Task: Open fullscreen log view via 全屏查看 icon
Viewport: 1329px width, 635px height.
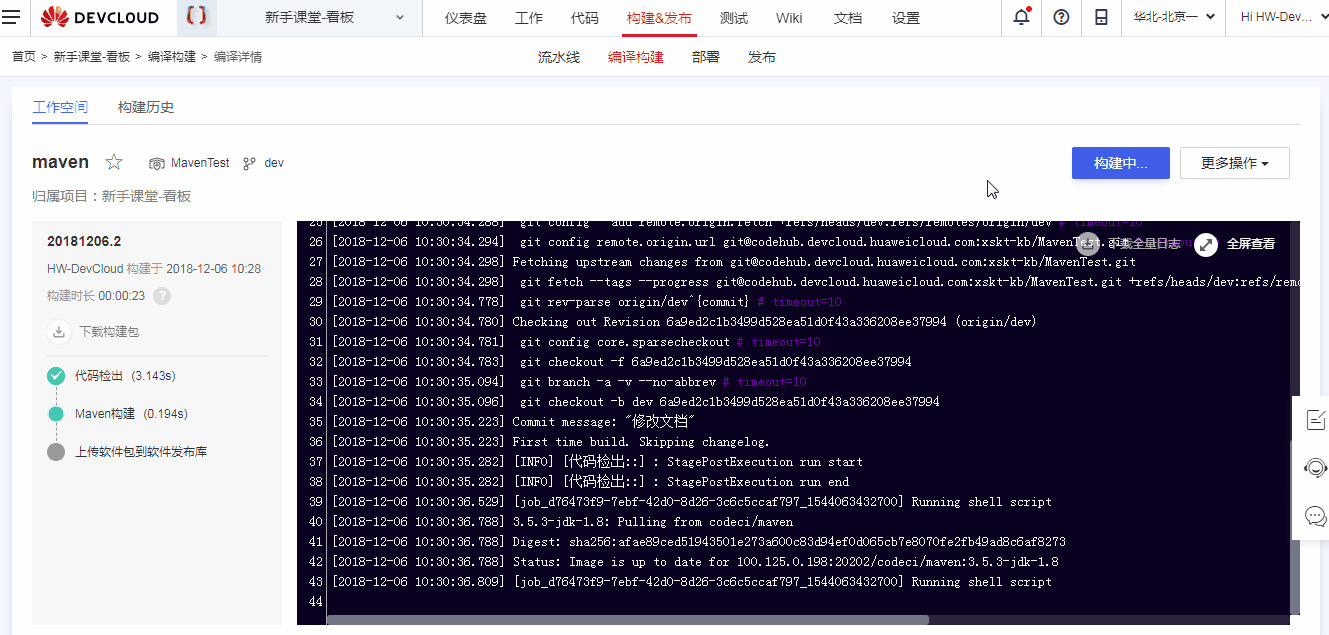Action: pos(1206,243)
